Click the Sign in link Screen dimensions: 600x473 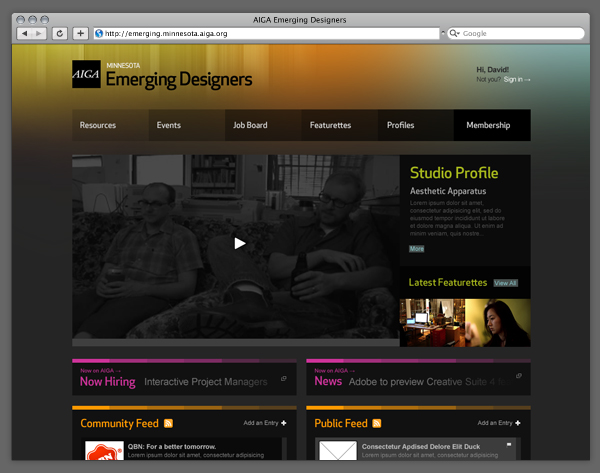click(517, 79)
